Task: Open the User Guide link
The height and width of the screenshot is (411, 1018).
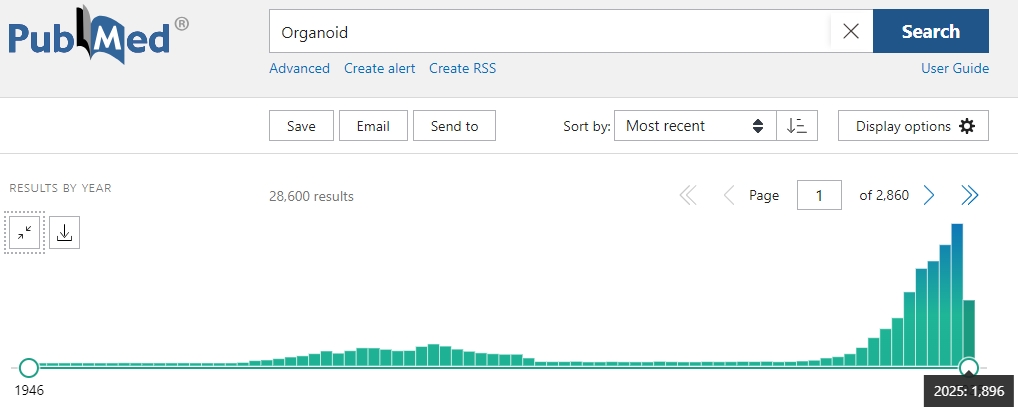Action: [x=954, y=68]
